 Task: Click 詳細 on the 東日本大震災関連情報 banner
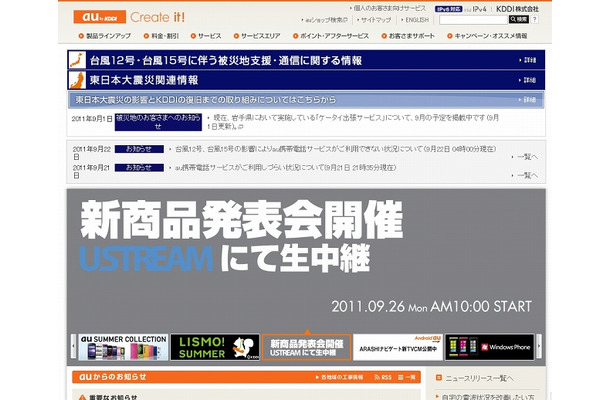click(528, 80)
